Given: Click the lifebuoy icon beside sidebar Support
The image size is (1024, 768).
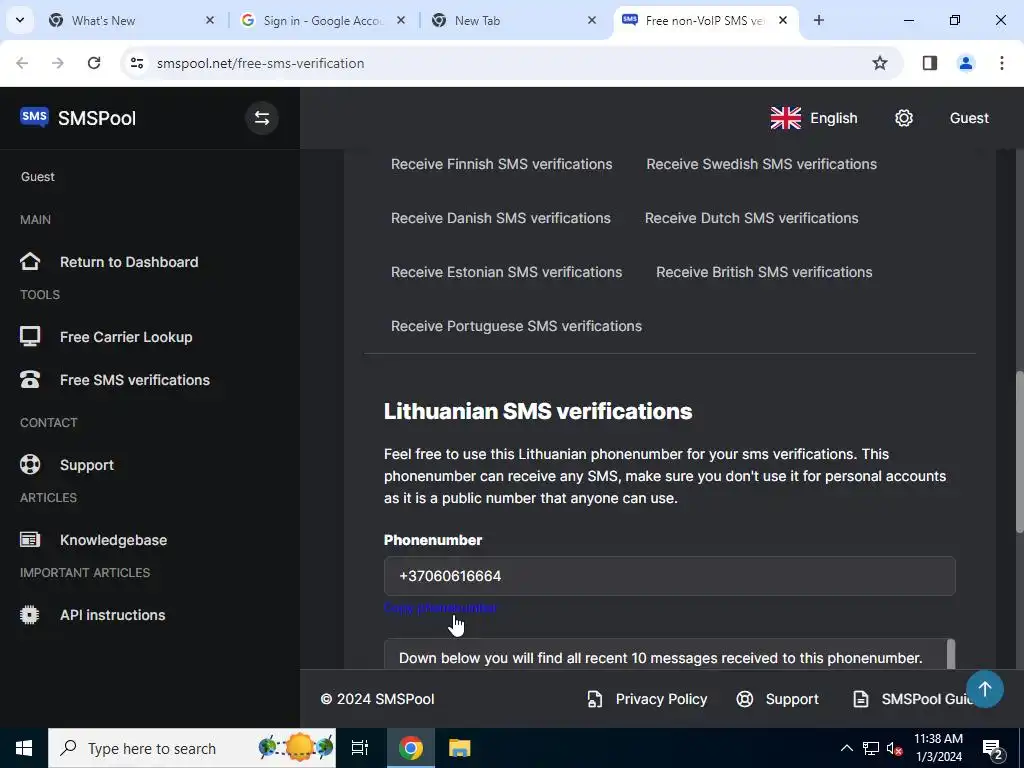Looking at the screenshot, I should coord(30,465).
